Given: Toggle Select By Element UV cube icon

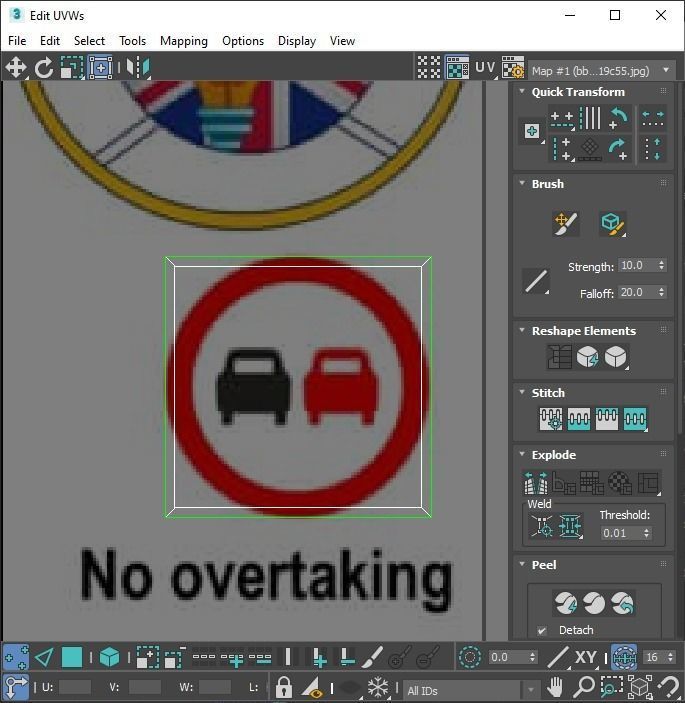Looking at the screenshot, I should point(109,658).
